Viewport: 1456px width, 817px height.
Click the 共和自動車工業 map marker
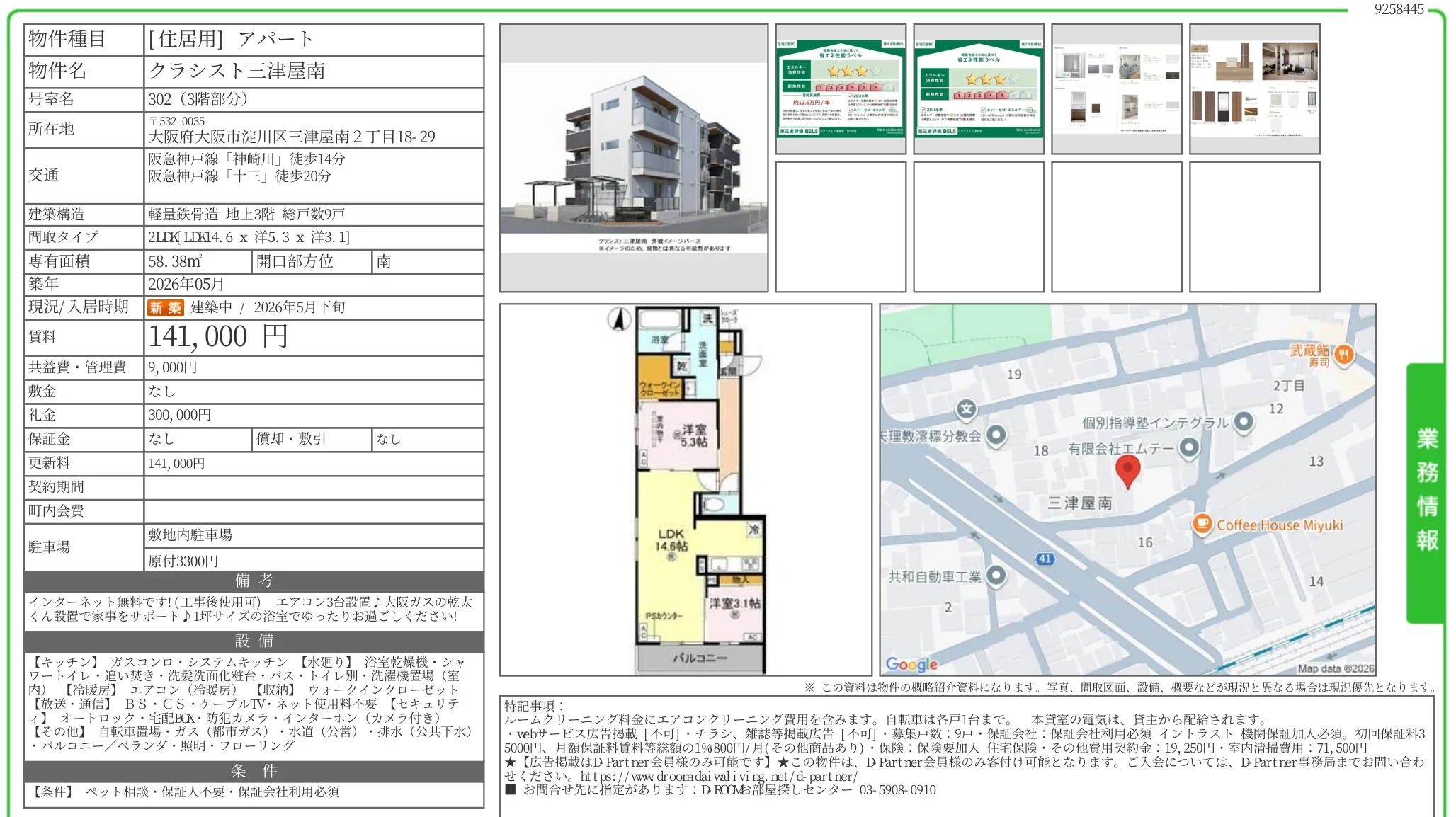pos(999,576)
